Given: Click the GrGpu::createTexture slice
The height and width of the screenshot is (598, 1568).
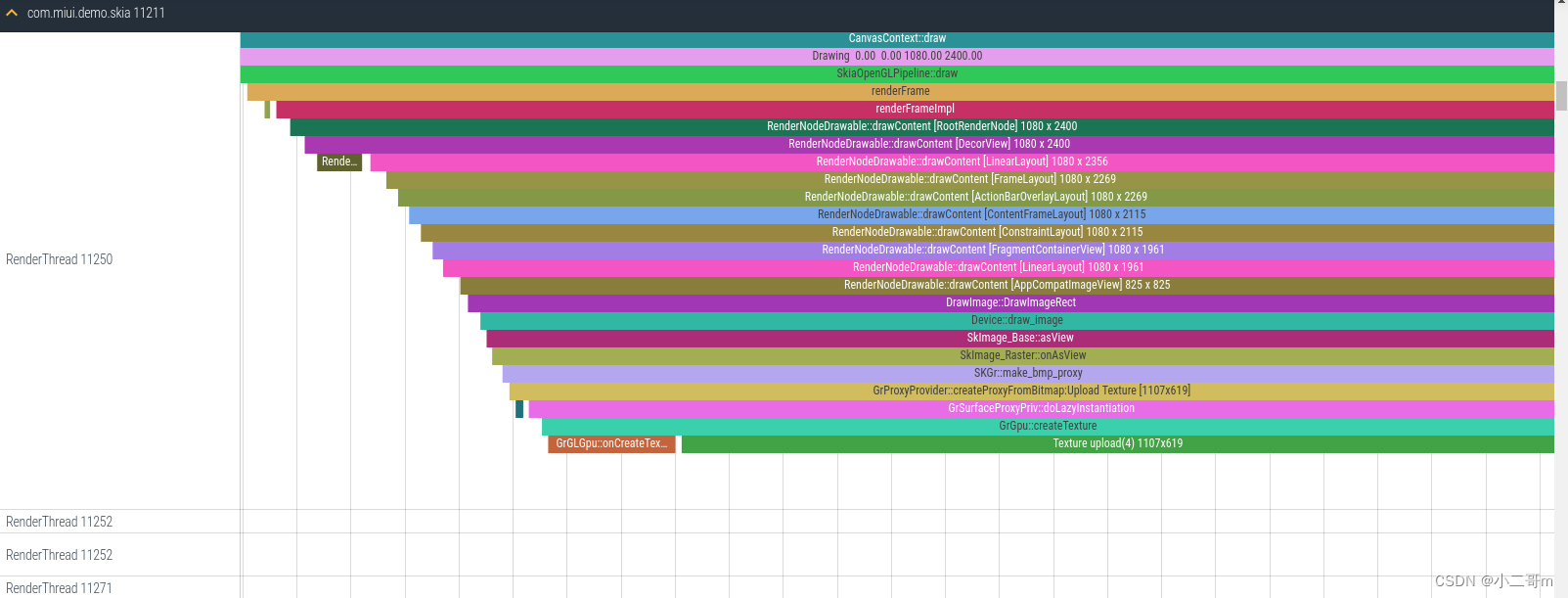Looking at the screenshot, I should (x=1047, y=426).
